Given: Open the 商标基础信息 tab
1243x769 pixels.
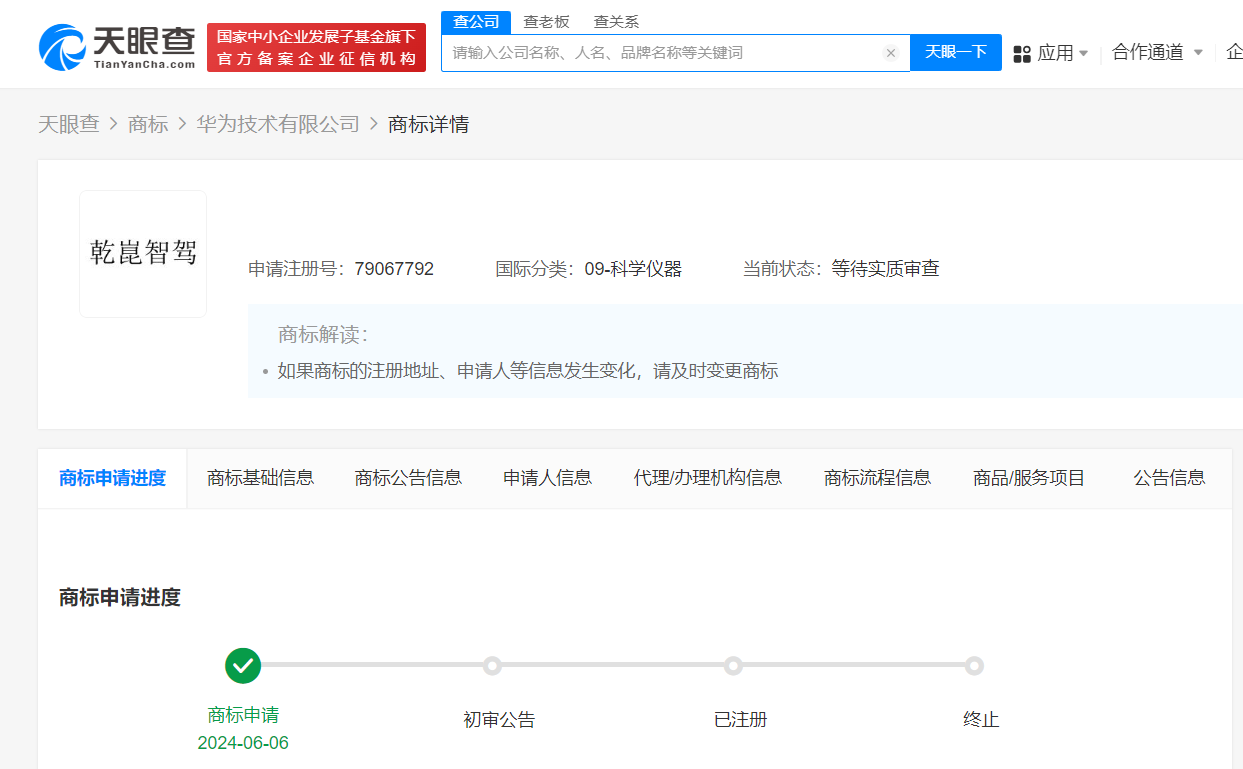Looking at the screenshot, I should pyautogui.click(x=260, y=478).
